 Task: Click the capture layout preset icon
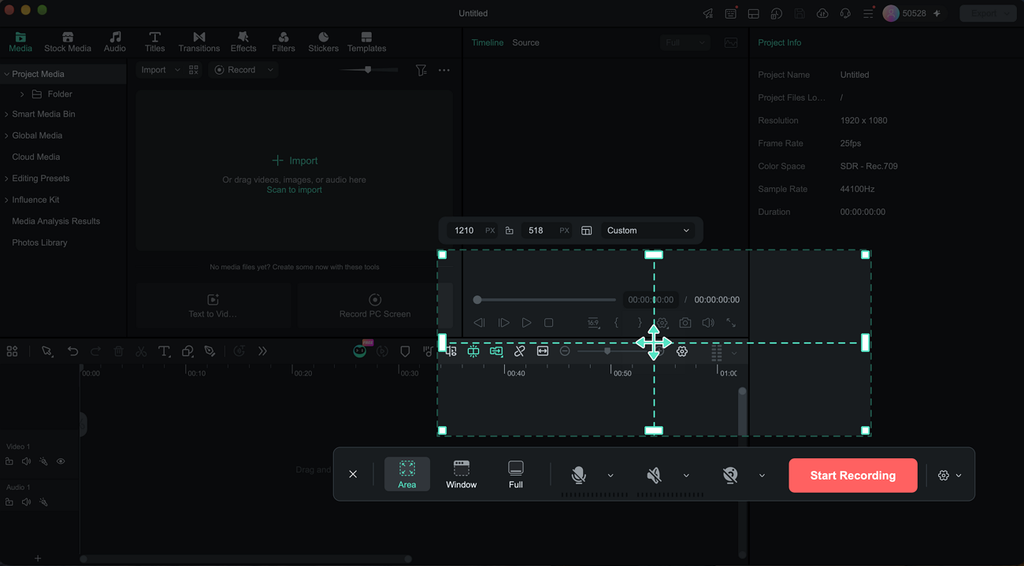tap(586, 230)
